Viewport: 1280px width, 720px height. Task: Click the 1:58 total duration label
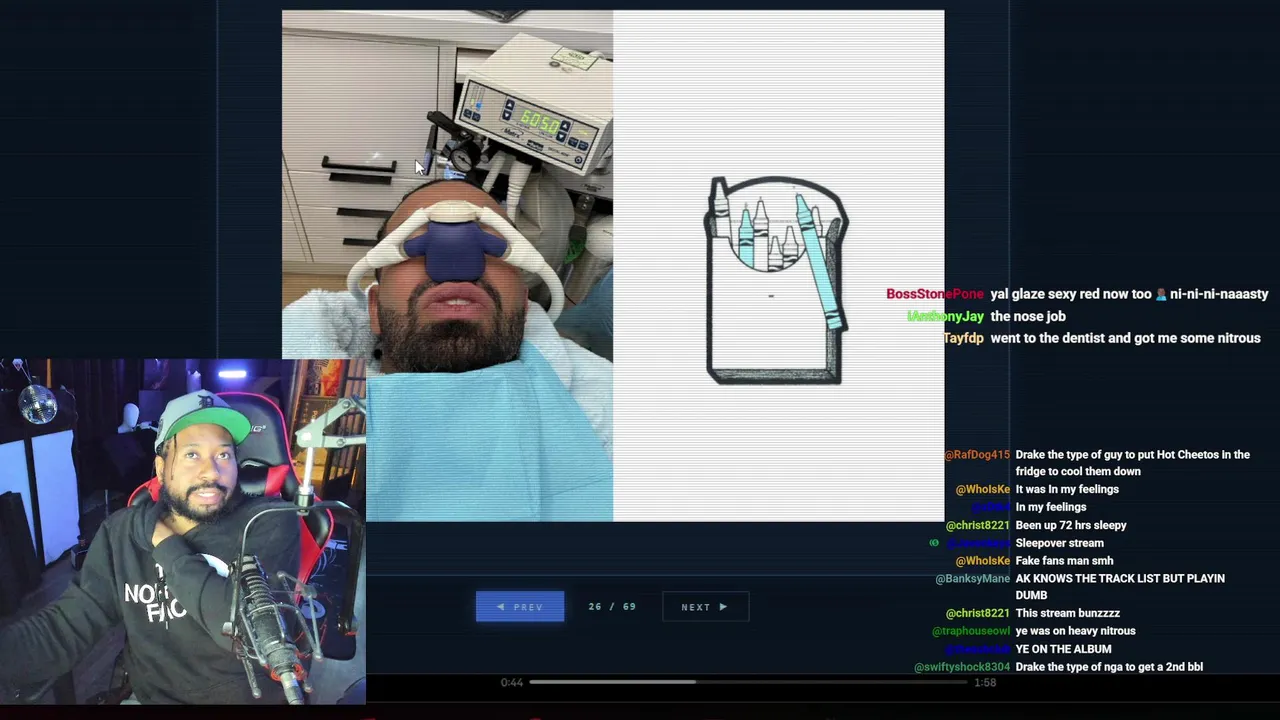tap(985, 682)
